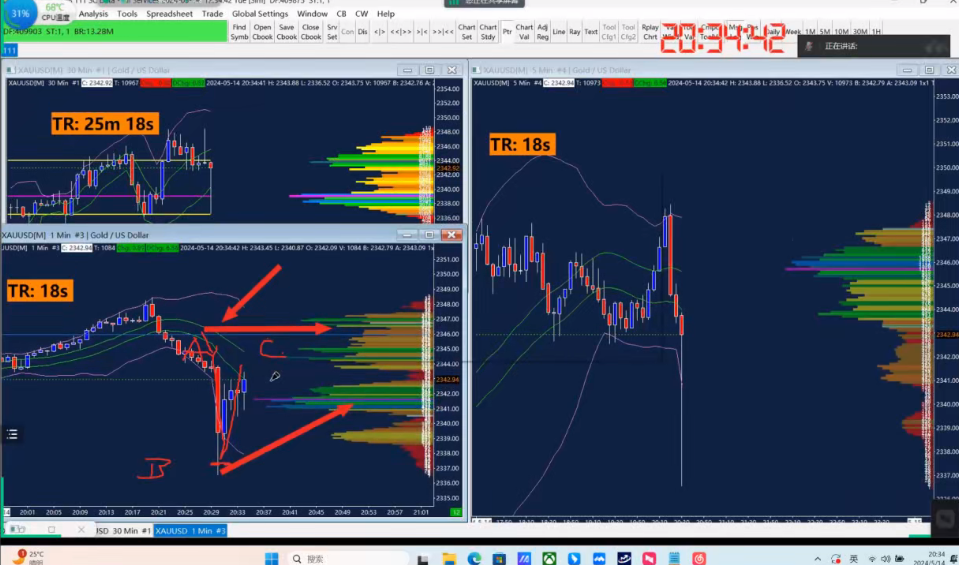Open hamburger menu on 1 Min chart
The width and height of the screenshot is (959, 565).
[x=12, y=434]
